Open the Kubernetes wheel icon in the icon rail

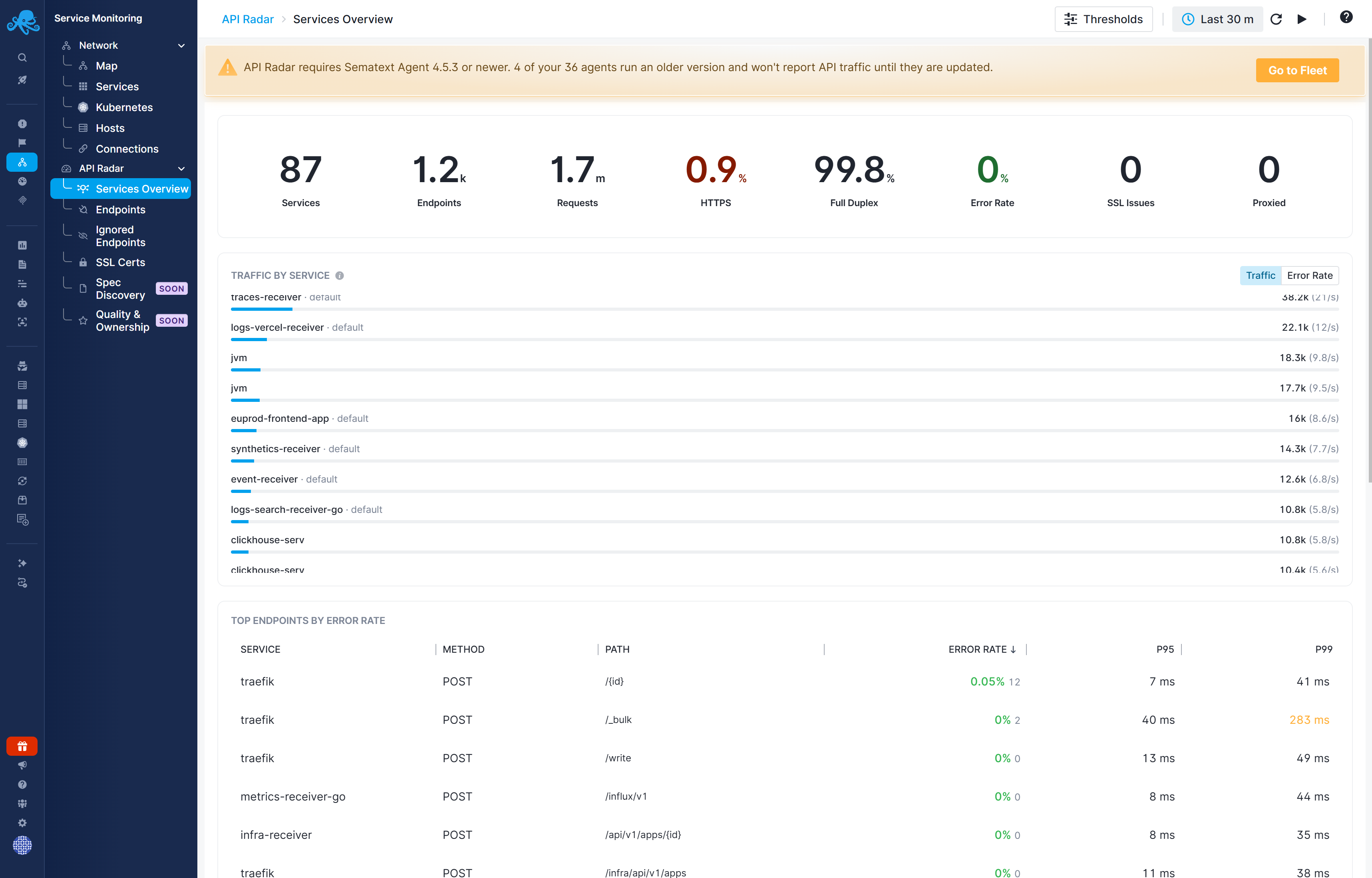click(22, 443)
